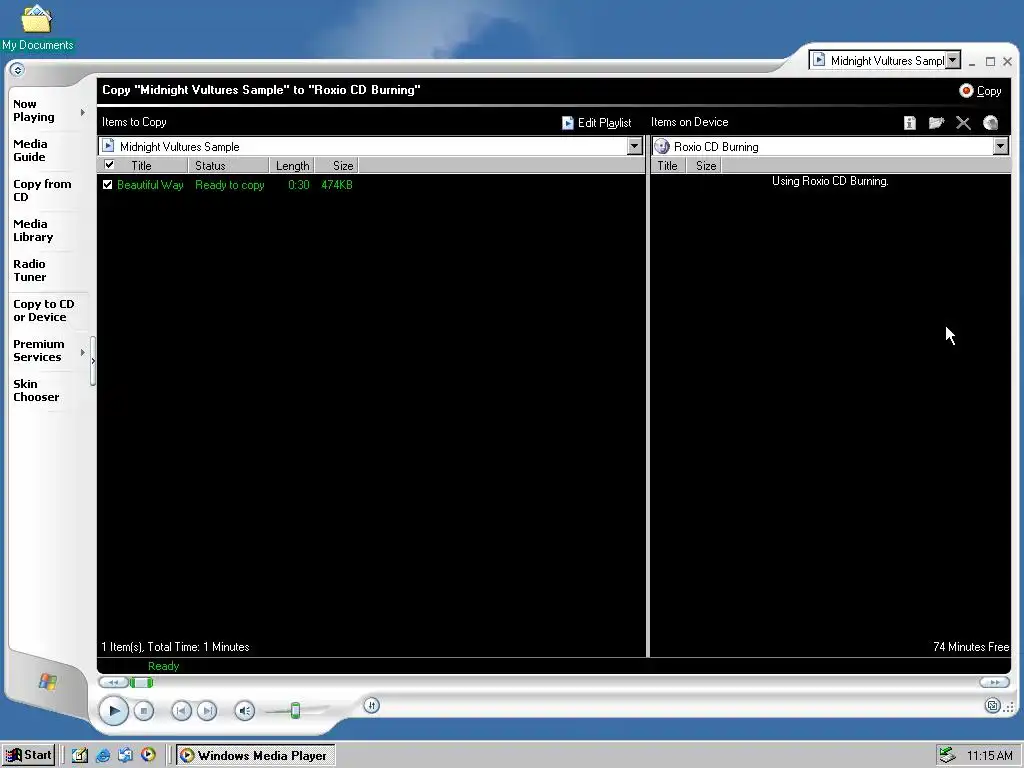Select Radio Tuner
This screenshot has width=1024, height=768.
click(29, 270)
